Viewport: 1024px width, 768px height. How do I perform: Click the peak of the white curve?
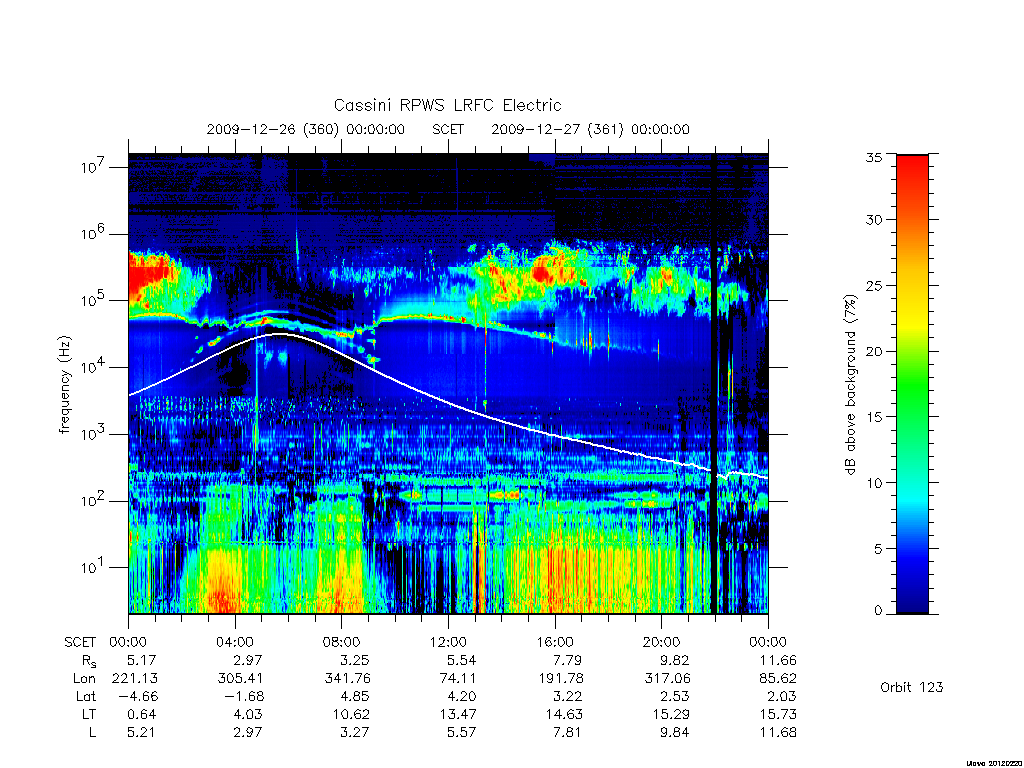coord(280,334)
